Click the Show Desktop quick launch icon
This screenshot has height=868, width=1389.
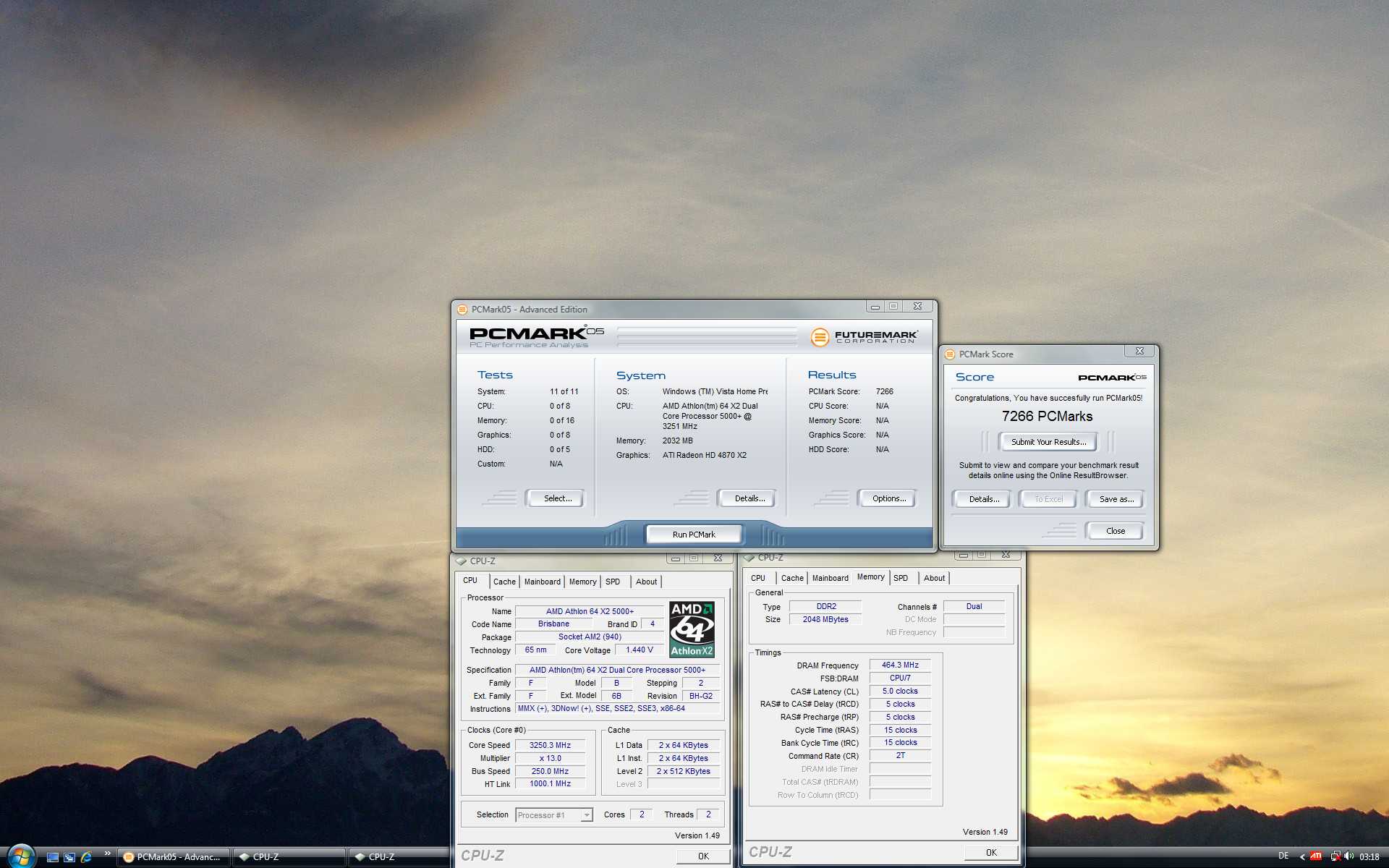click(53, 857)
